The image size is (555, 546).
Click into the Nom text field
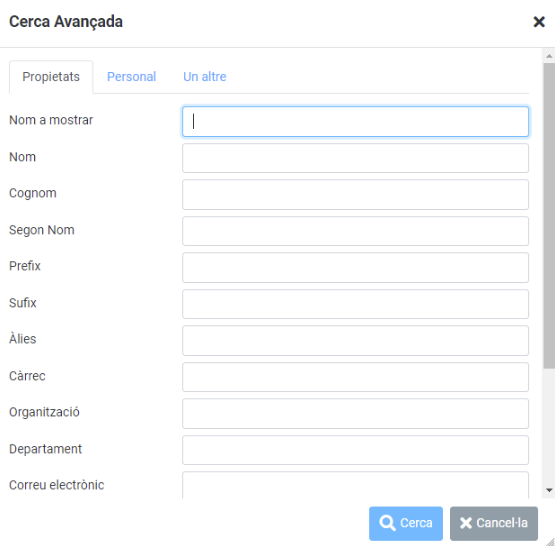pyautogui.click(x=355, y=158)
